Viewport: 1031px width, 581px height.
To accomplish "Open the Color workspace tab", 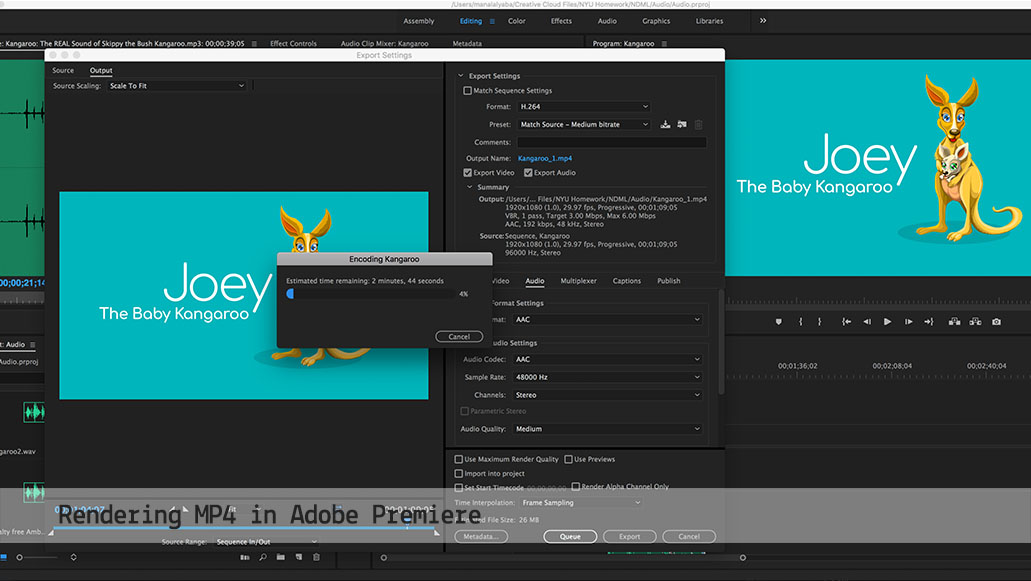I will [x=517, y=21].
